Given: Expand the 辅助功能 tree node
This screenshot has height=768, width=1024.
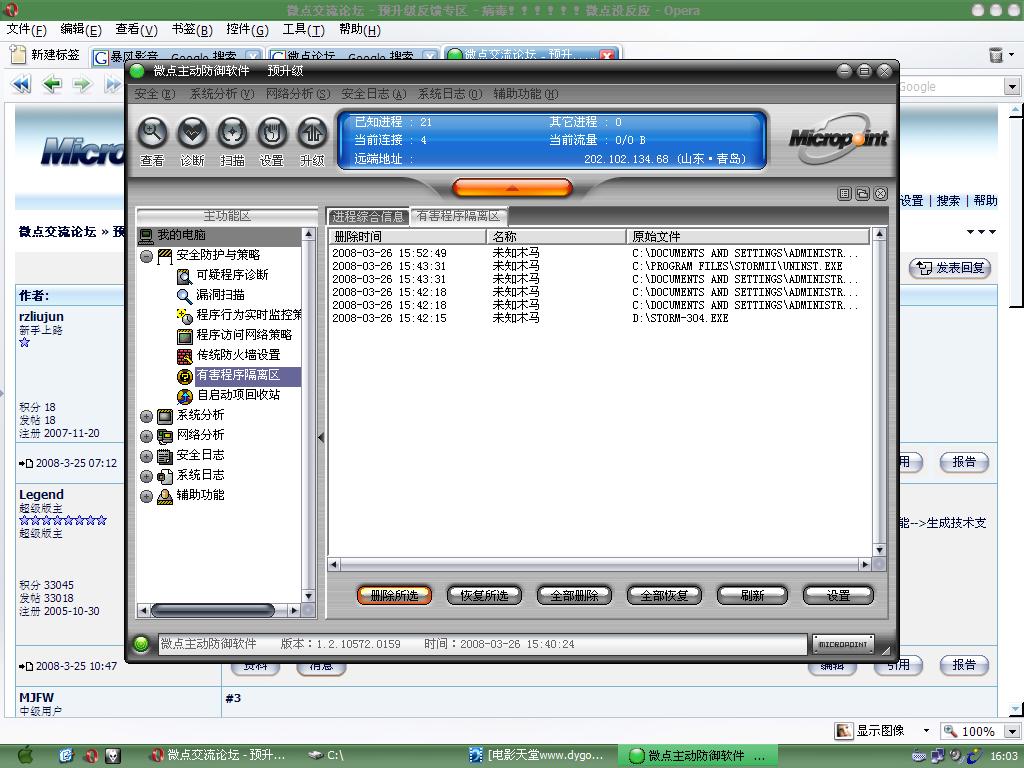Looking at the screenshot, I should click(x=146, y=496).
